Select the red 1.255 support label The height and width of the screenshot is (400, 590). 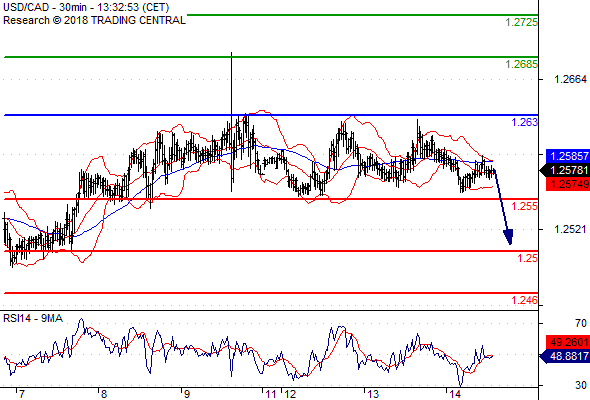coord(525,206)
